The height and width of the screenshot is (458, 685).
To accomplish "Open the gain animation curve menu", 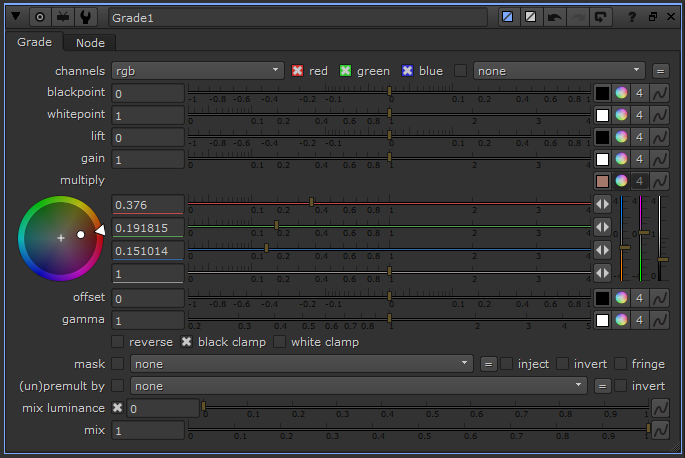I will coord(659,159).
